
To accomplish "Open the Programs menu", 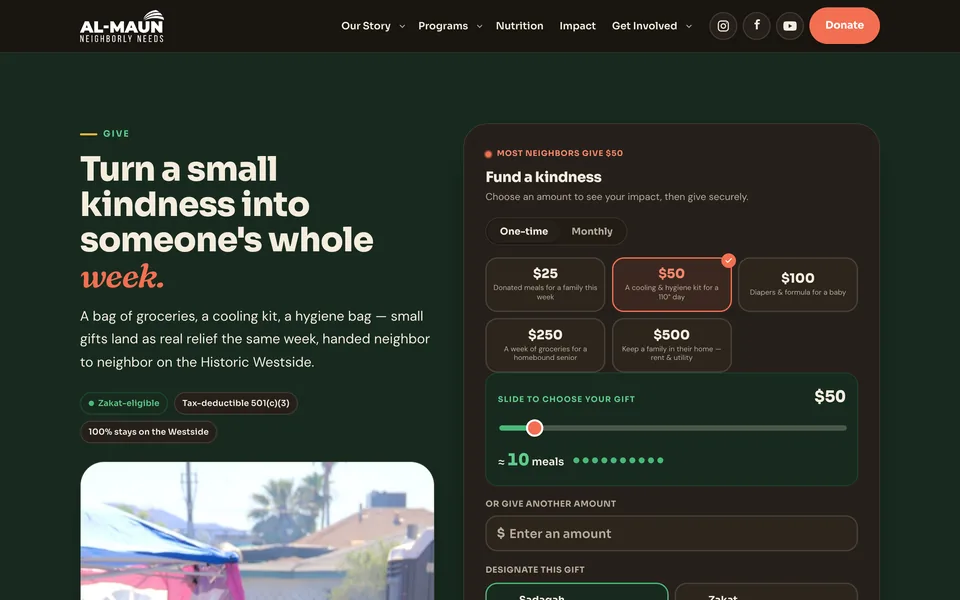I will (443, 26).
